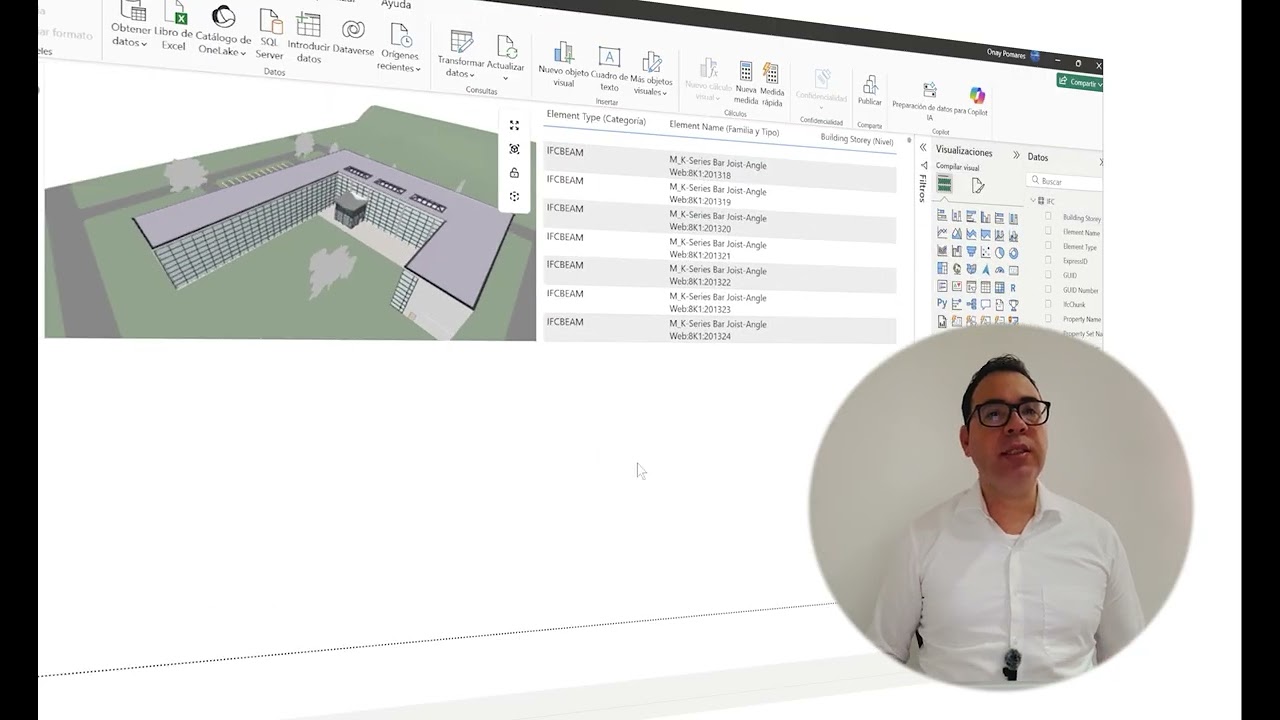Check the Building Storey field
The image size is (1280, 720).
[x=1048, y=216]
